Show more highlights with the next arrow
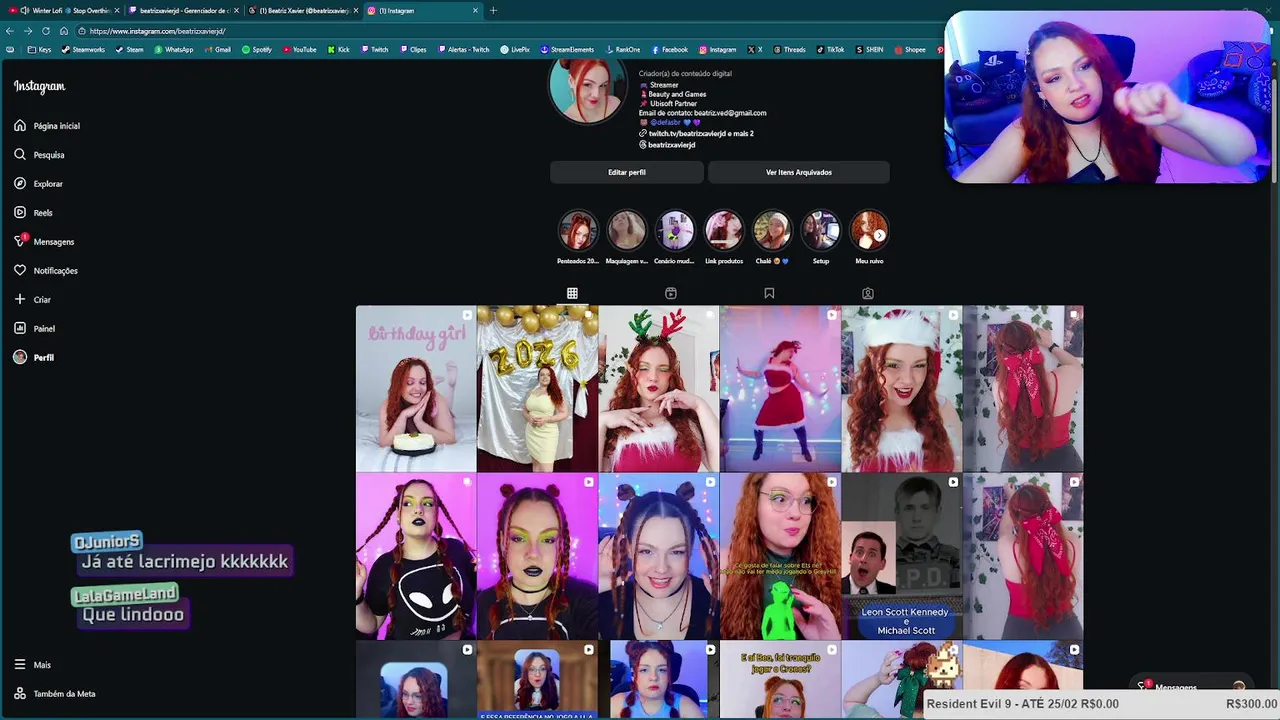This screenshot has height=720, width=1280. (x=879, y=236)
